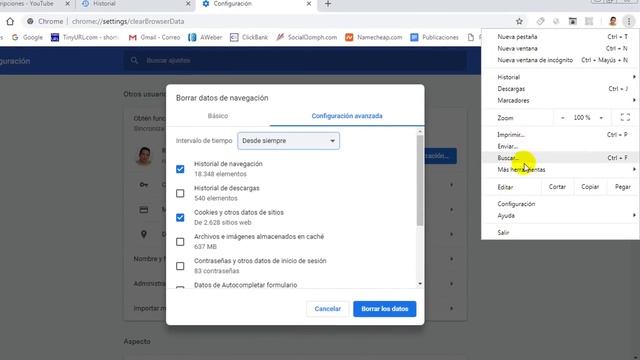
Task: Uncheck Historial de navegación checkbox
Action: pyautogui.click(x=180, y=169)
